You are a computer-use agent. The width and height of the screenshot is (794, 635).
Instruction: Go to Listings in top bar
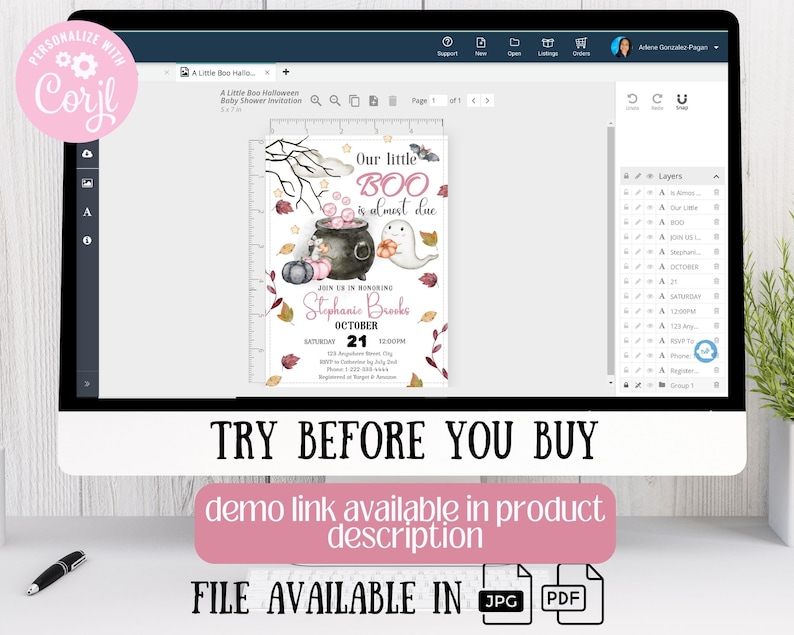[547, 46]
